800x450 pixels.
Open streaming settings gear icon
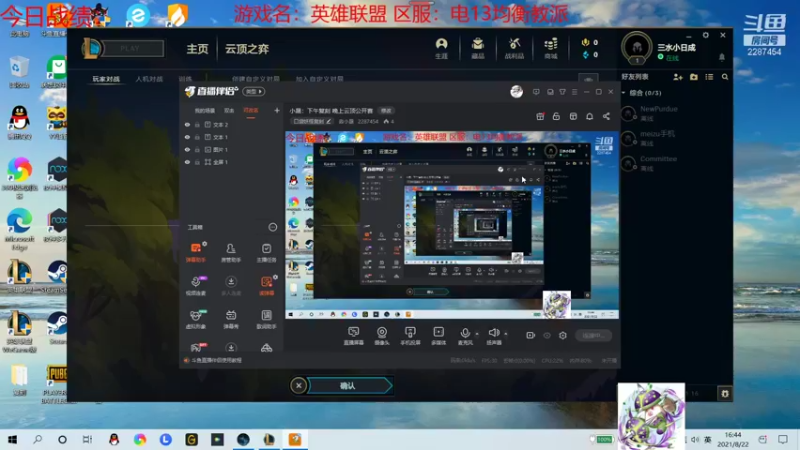click(563, 335)
